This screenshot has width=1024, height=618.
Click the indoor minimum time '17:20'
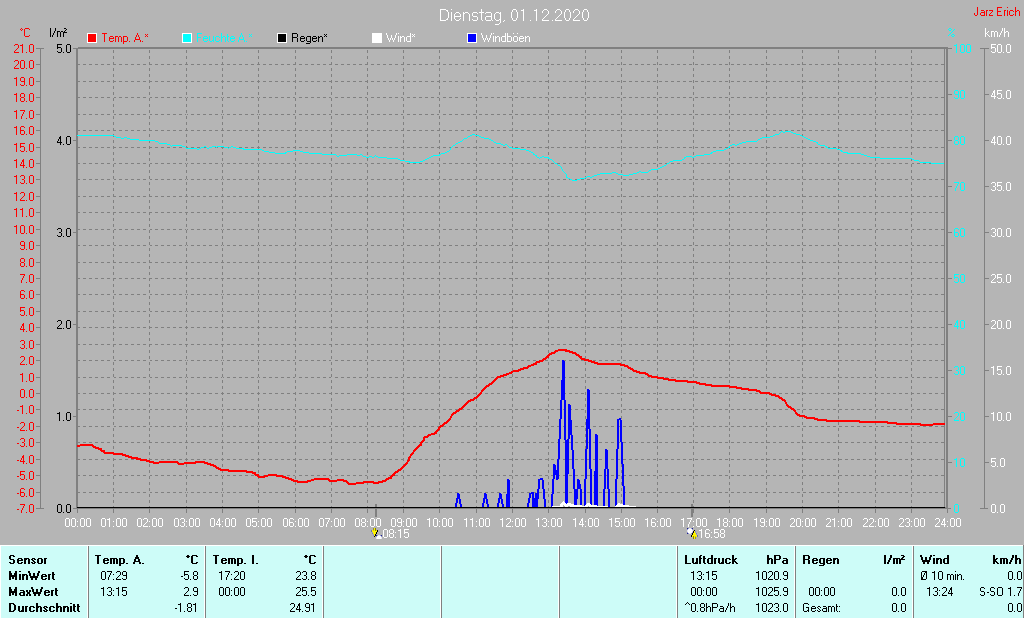(x=232, y=576)
